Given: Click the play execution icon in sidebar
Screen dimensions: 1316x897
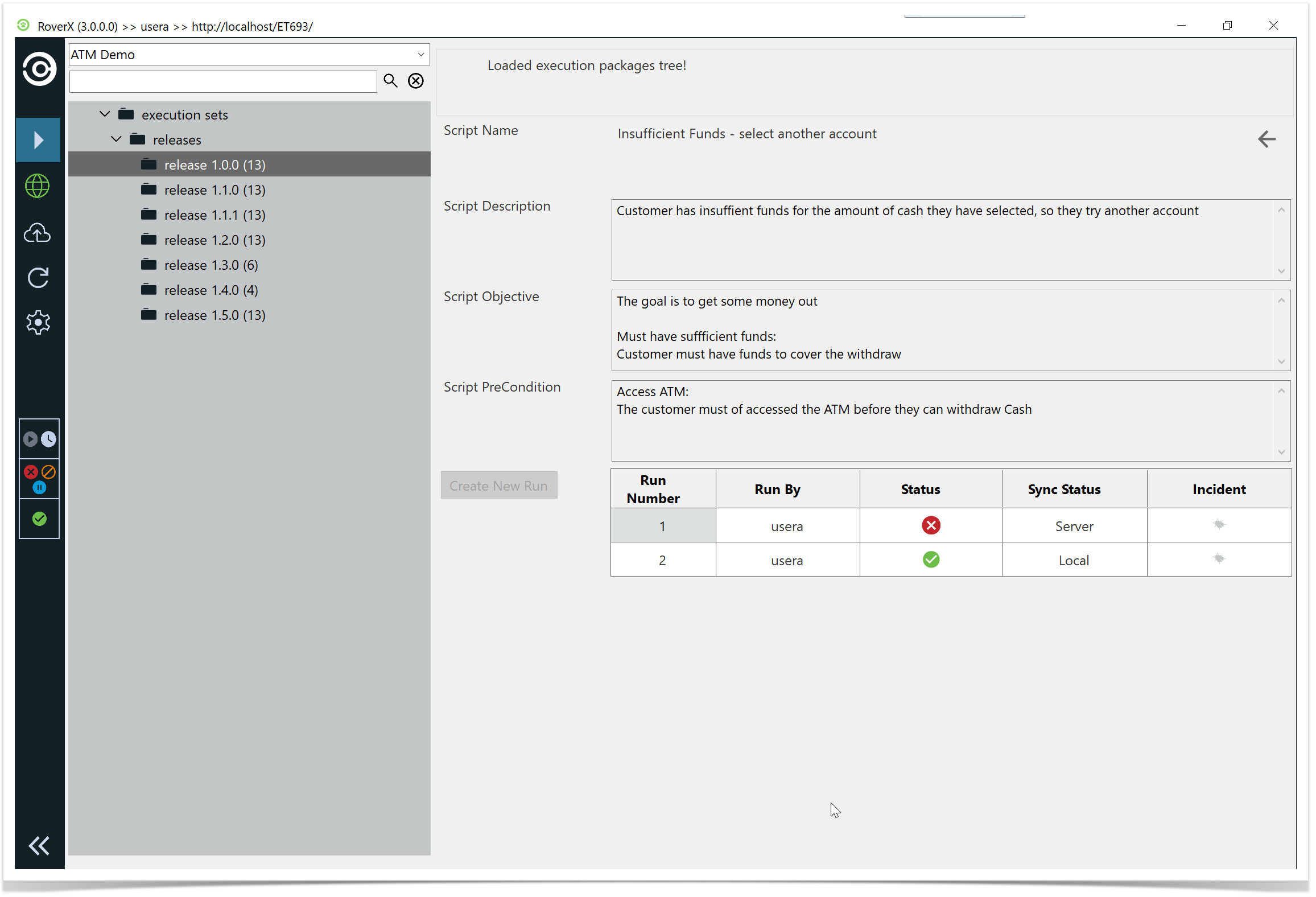Looking at the screenshot, I should click(38, 140).
